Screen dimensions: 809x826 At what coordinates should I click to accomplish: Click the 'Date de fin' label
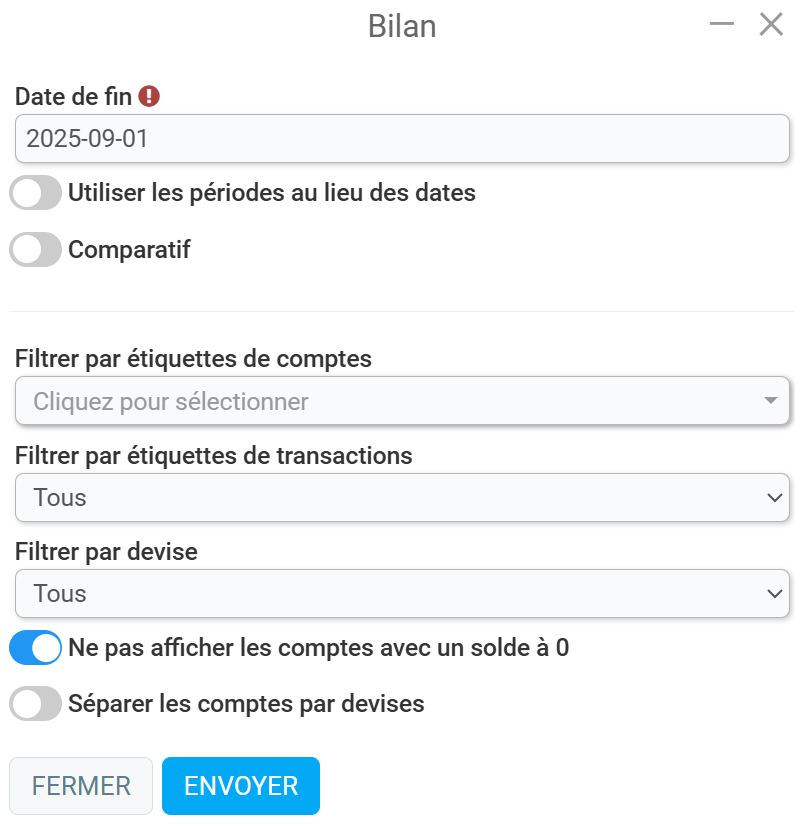(x=73, y=96)
